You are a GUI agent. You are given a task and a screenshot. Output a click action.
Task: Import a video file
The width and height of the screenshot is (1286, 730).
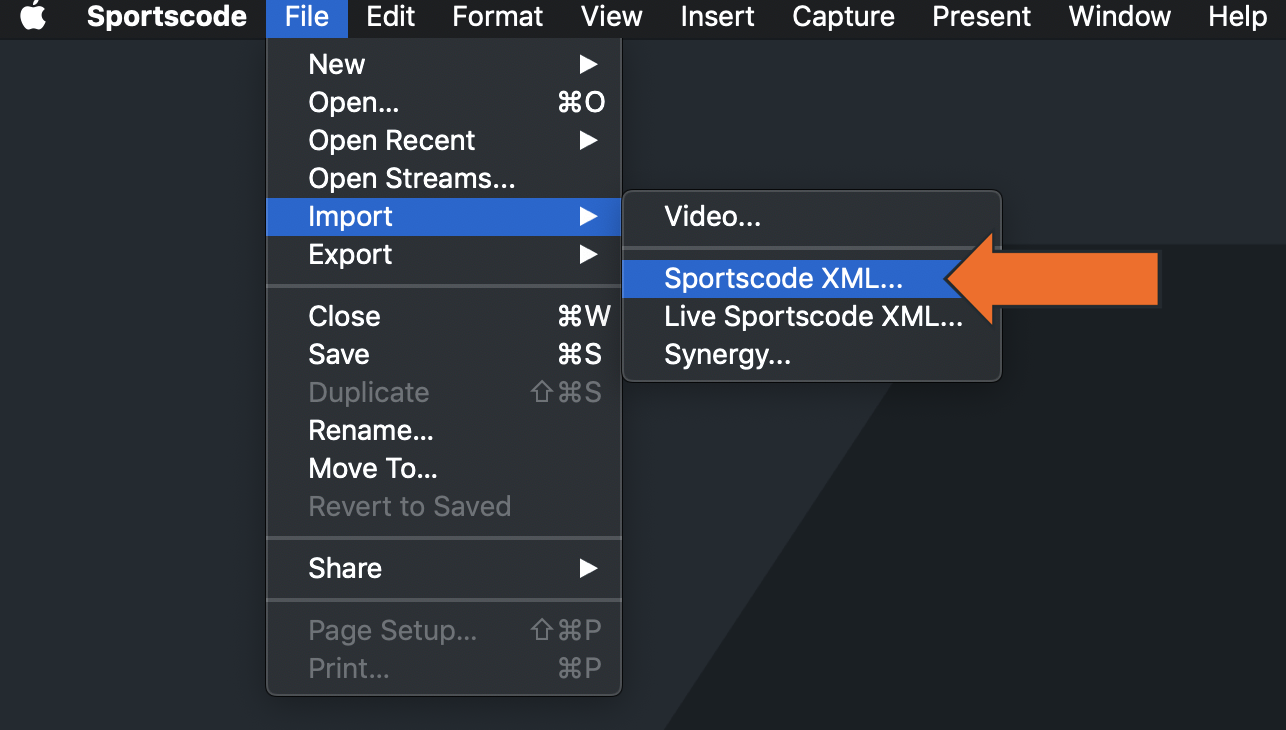pyautogui.click(x=712, y=216)
